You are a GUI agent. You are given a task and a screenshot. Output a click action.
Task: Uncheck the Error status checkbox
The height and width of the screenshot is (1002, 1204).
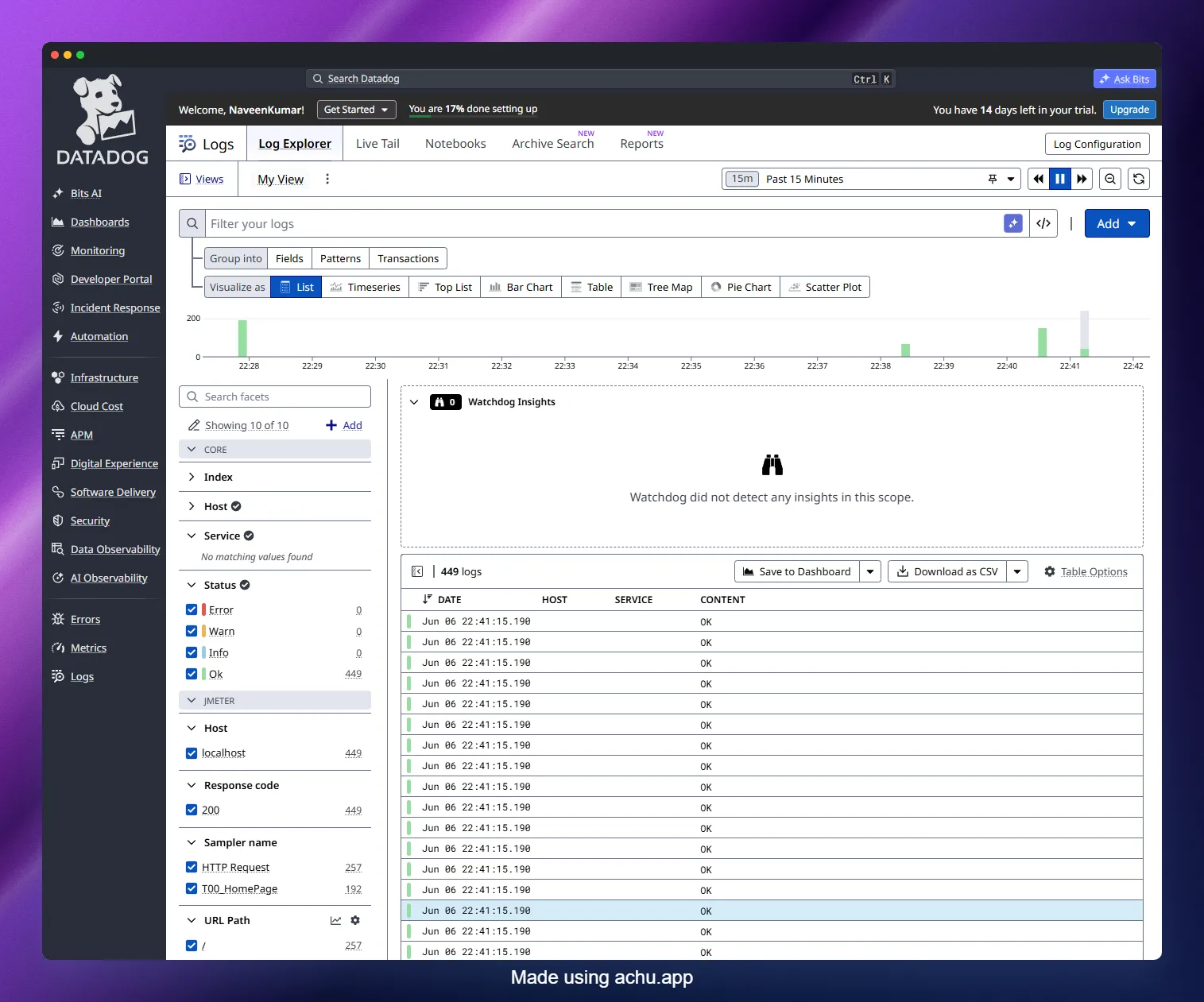pyautogui.click(x=192, y=609)
